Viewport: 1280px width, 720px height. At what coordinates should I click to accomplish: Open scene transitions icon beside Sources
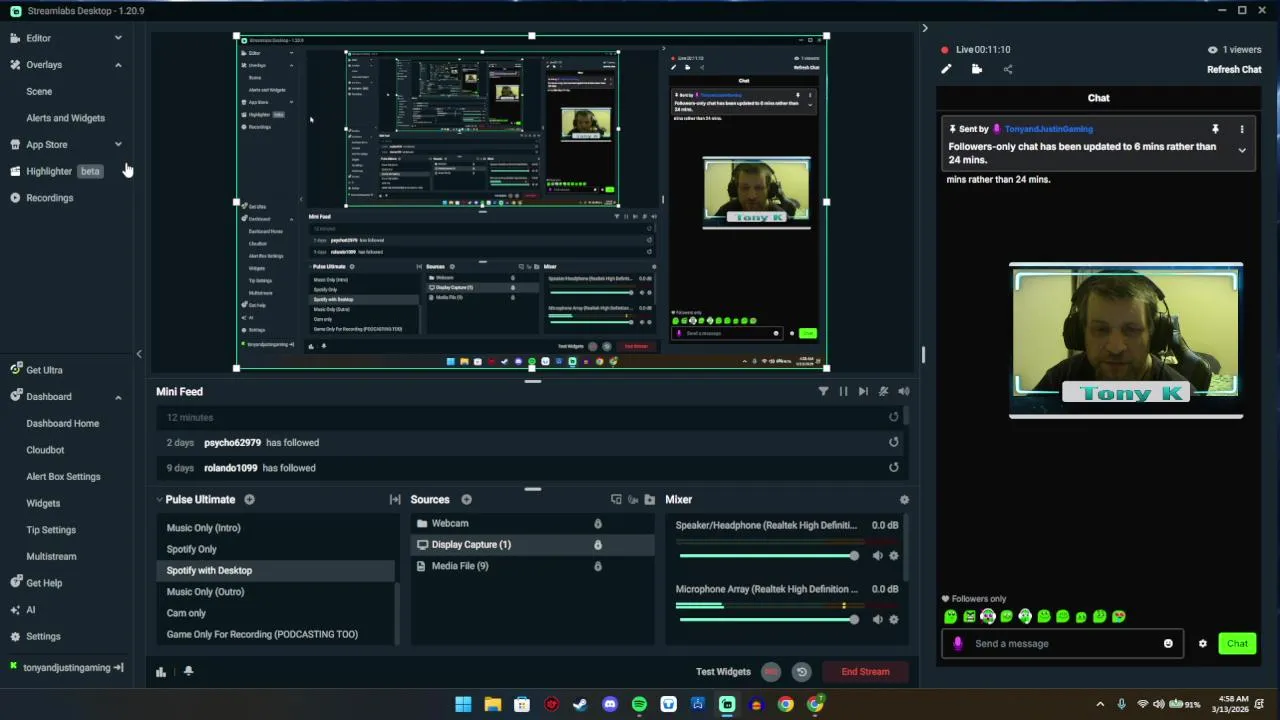click(x=395, y=499)
